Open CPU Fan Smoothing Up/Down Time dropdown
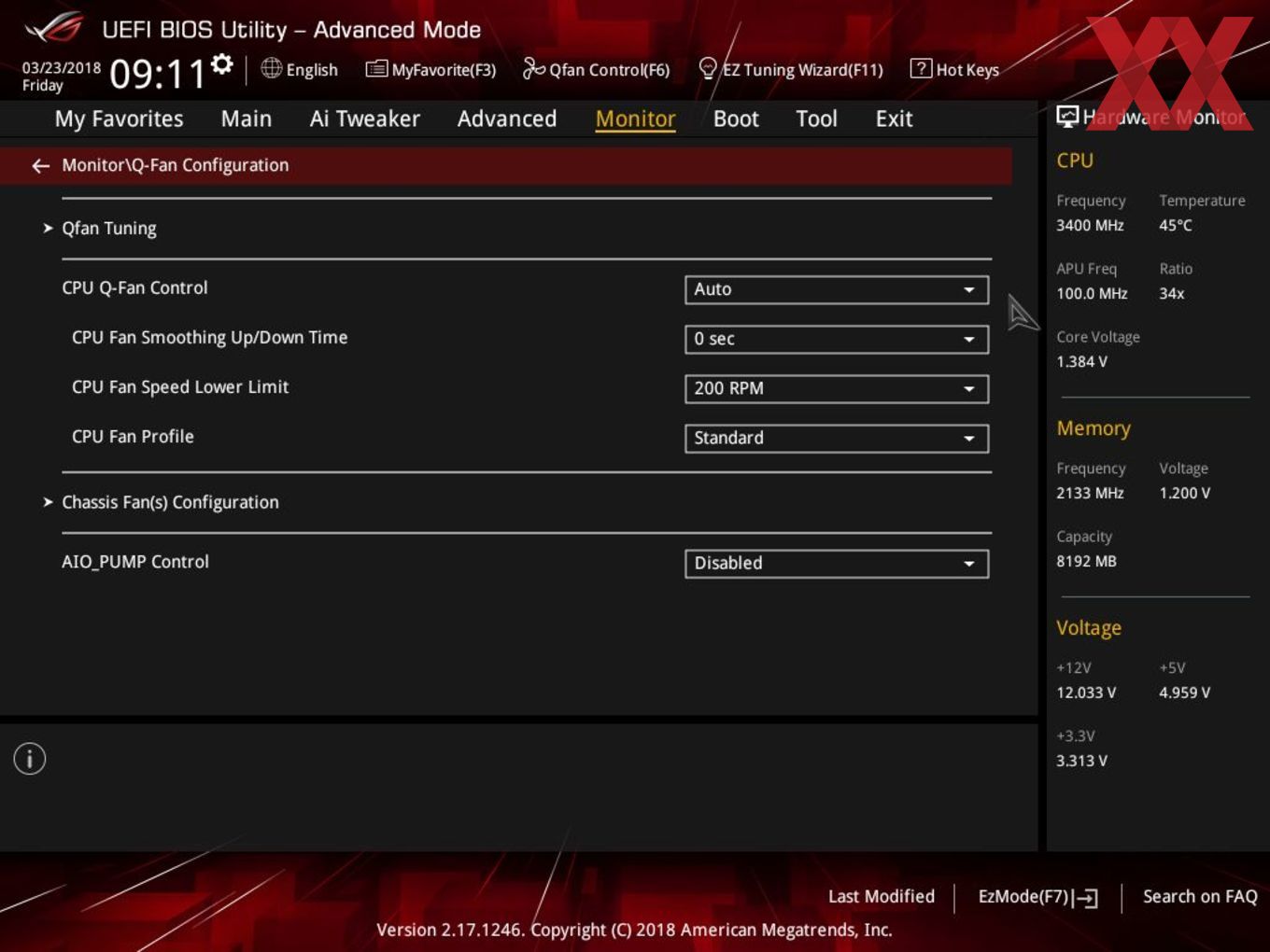 click(837, 339)
